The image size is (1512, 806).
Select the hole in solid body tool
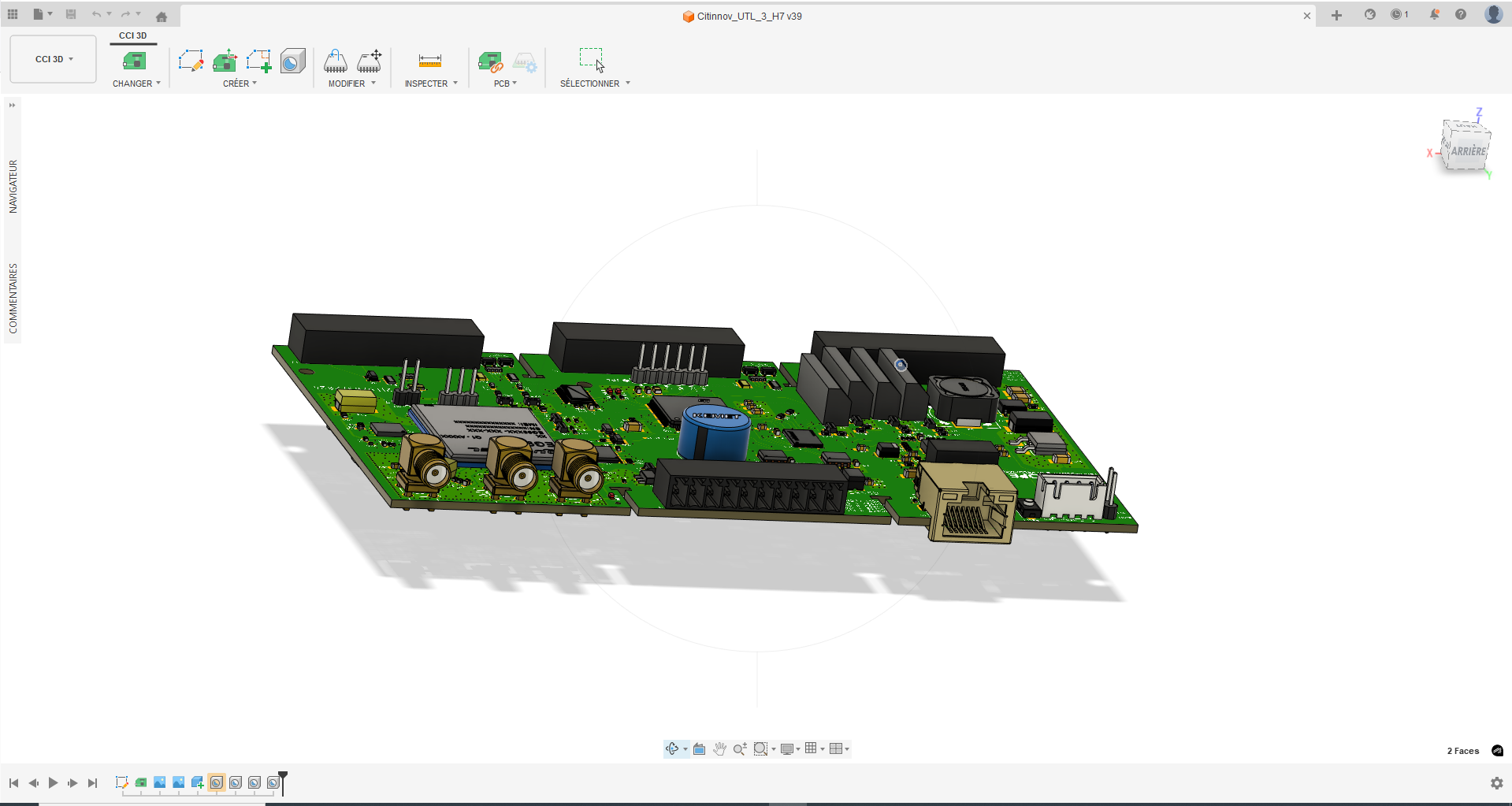[292, 61]
